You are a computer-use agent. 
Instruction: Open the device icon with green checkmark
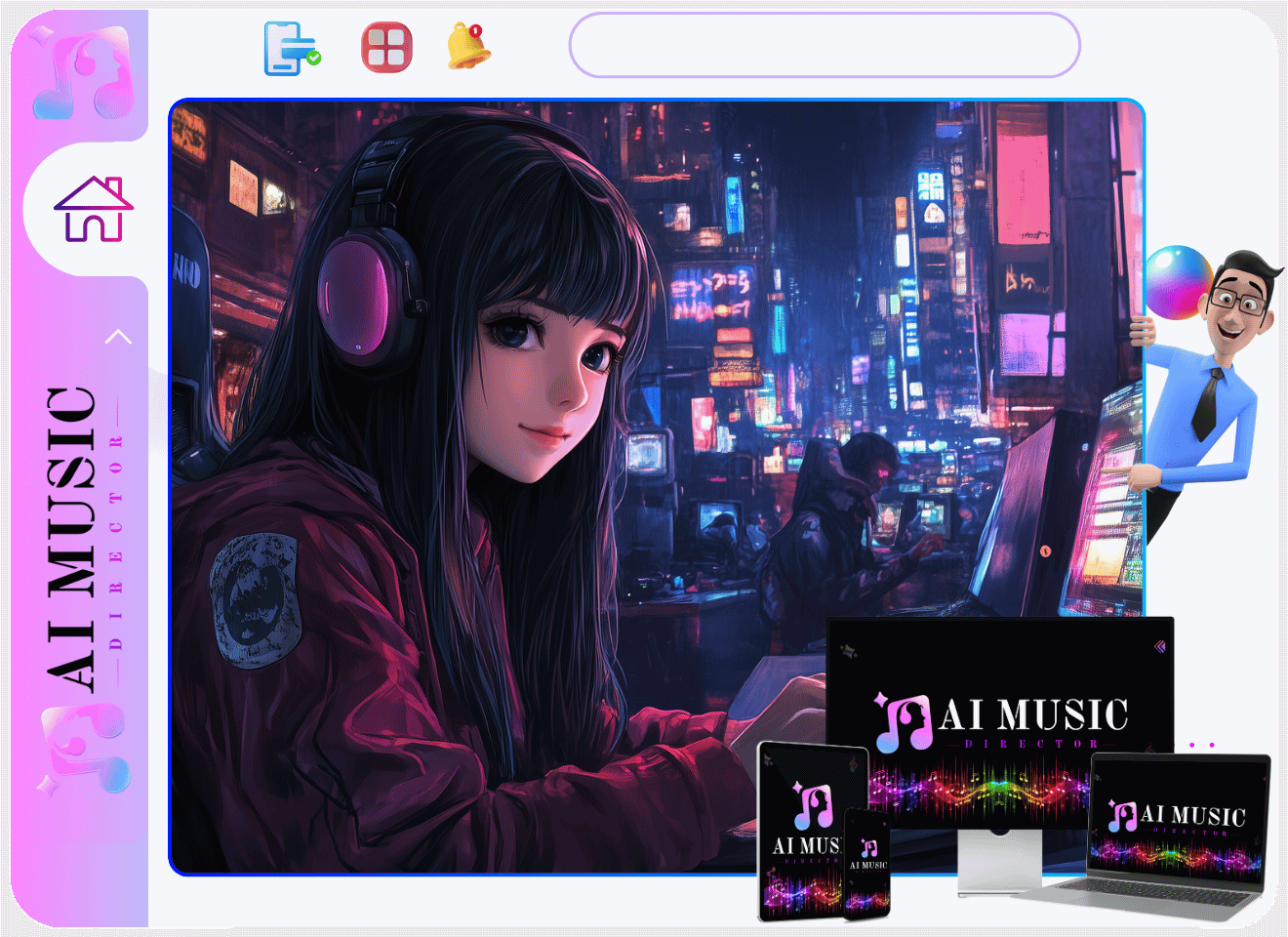point(292,48)
